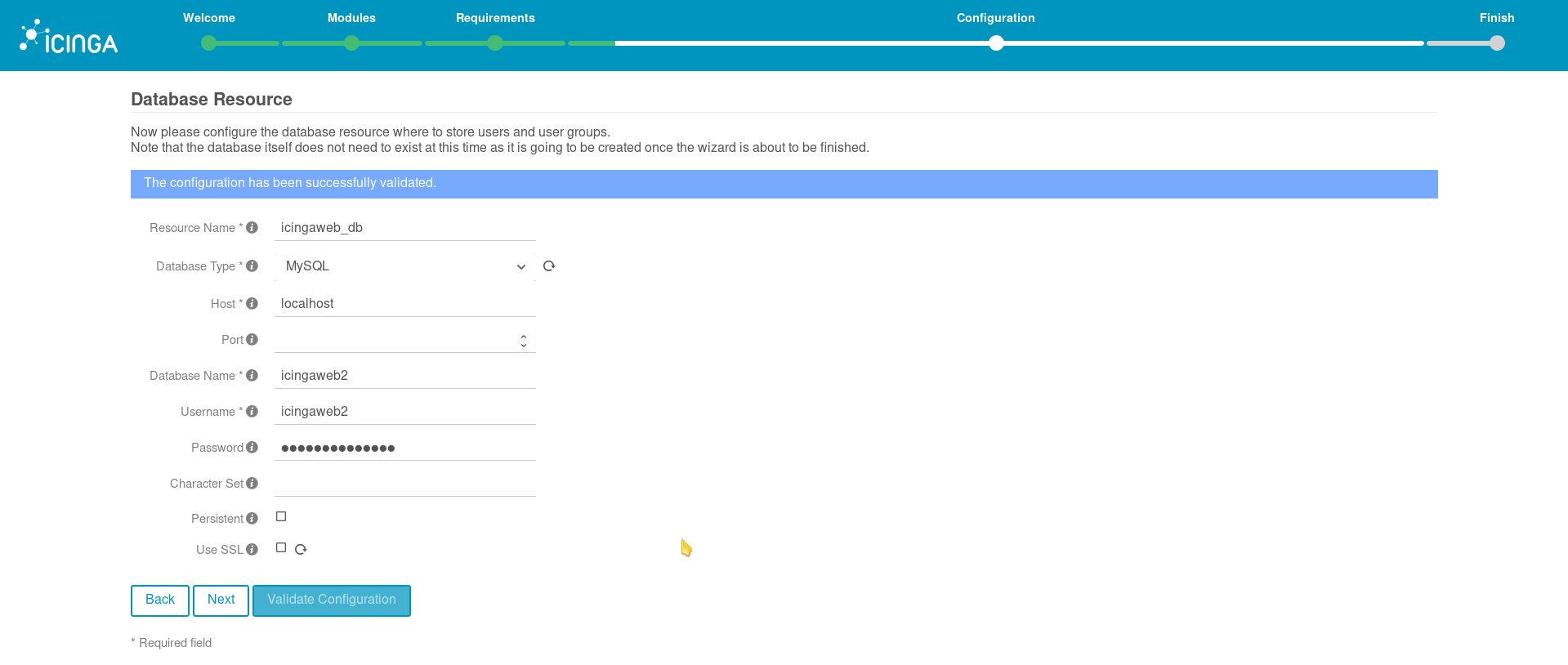The image size is (1568, 665).
Task: Click the Persistent info icon
Action: pos(252,518)
